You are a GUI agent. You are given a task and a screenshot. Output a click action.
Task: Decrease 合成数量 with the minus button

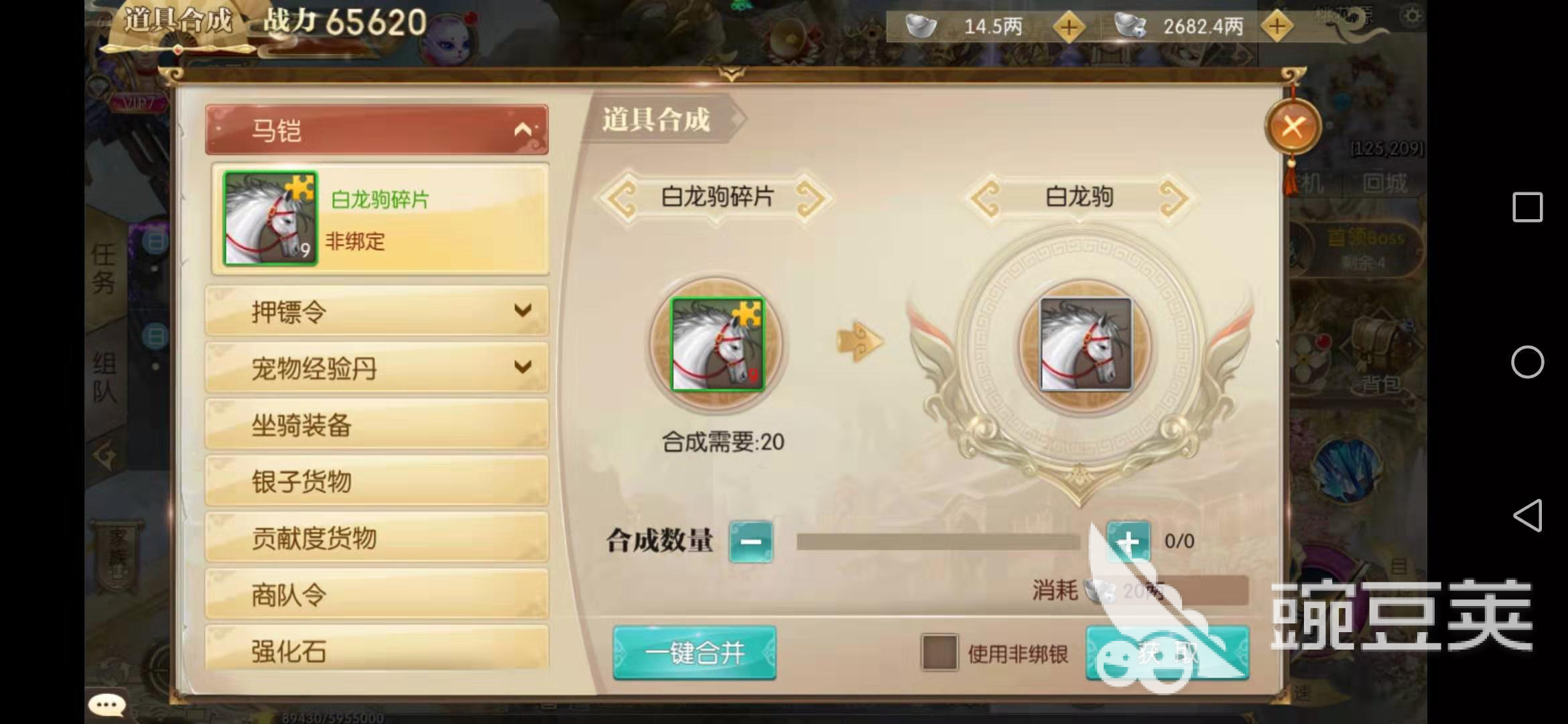[x=750, y=541]
